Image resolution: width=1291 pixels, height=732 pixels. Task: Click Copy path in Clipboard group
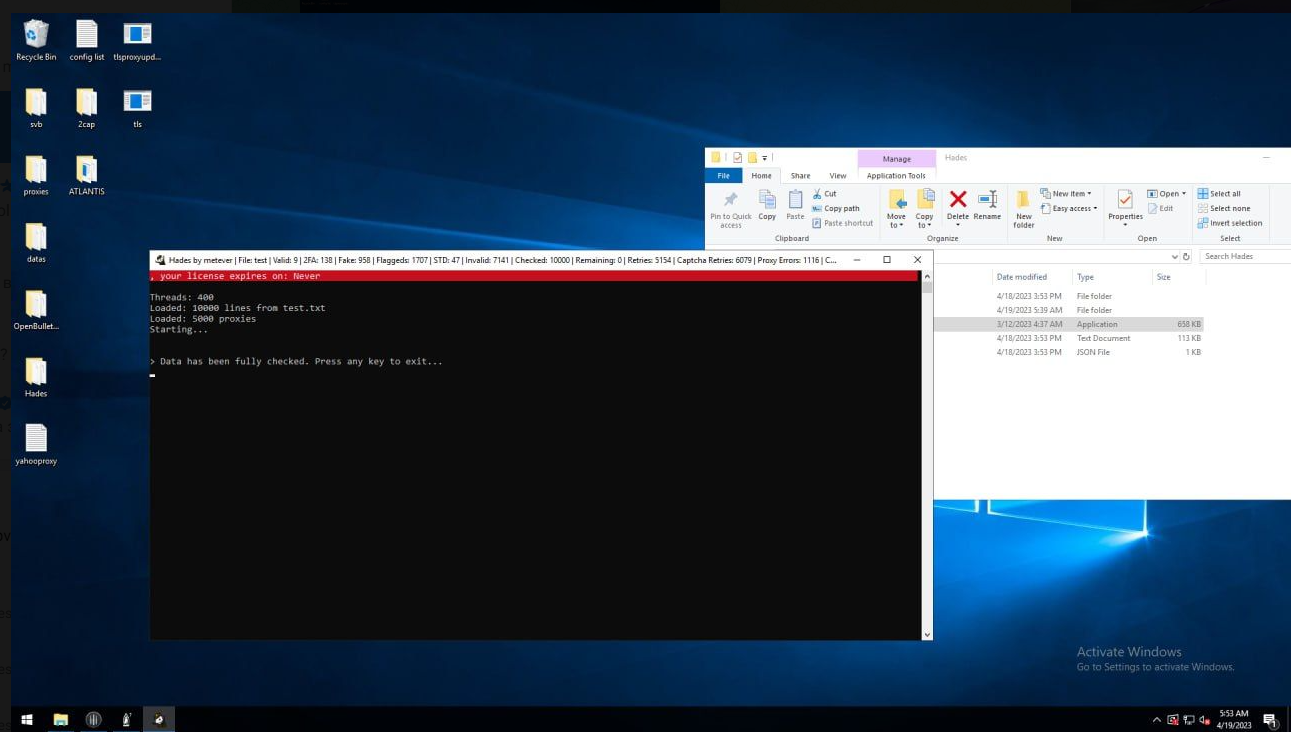pos(836,209)
